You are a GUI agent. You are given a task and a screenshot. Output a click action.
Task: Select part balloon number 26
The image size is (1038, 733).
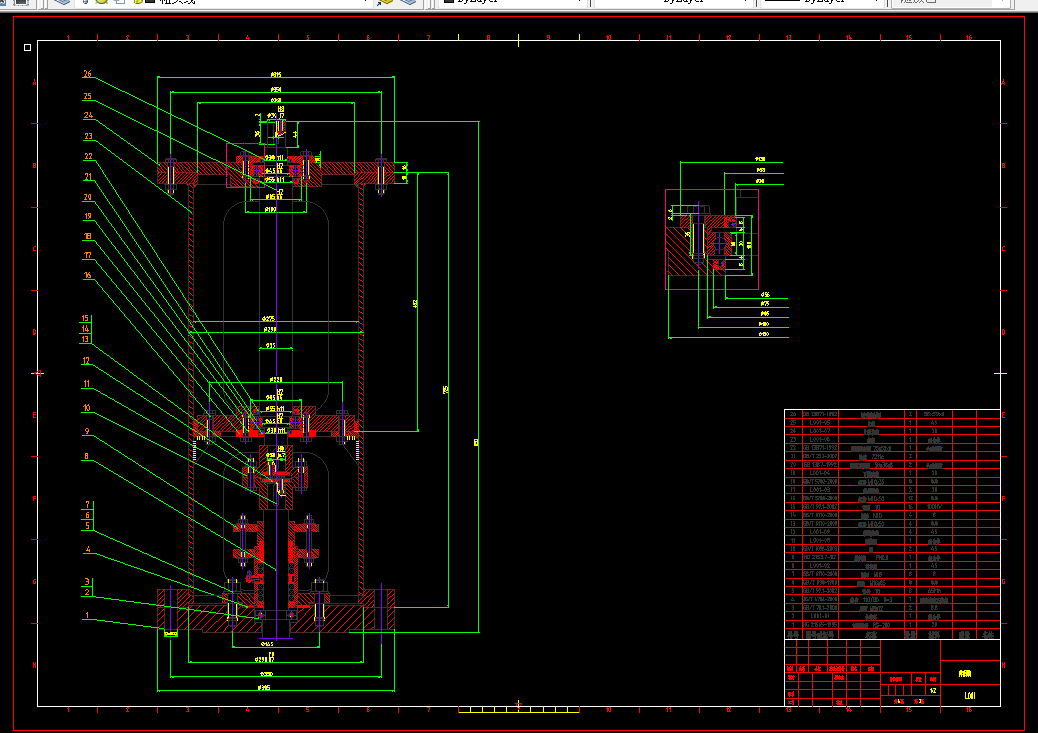tap(87, 73)
